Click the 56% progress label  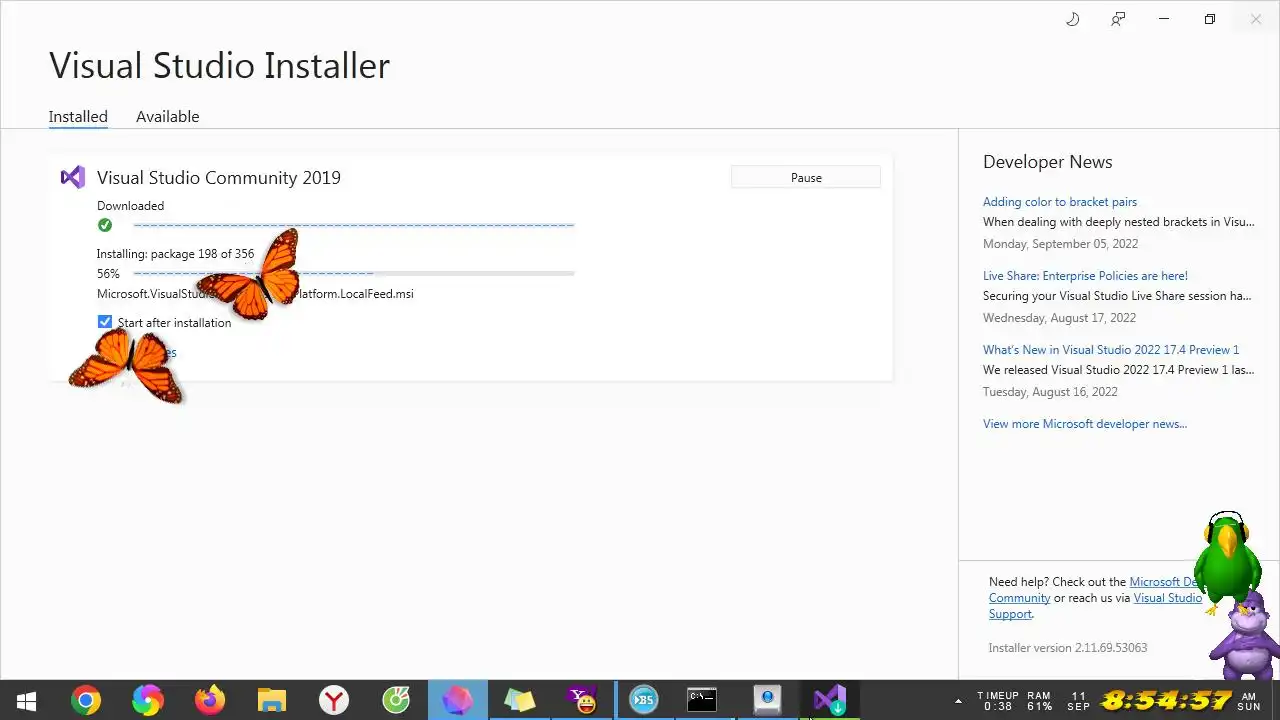click(x=108, y=274)
